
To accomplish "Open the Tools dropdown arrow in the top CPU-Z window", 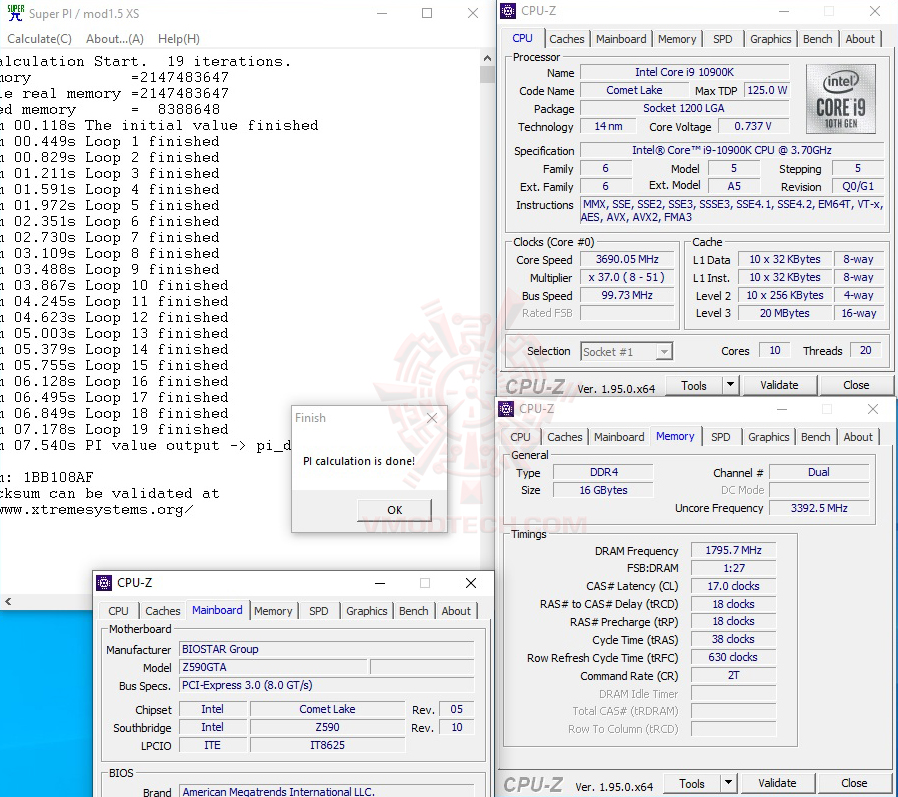I will (730, 385).
